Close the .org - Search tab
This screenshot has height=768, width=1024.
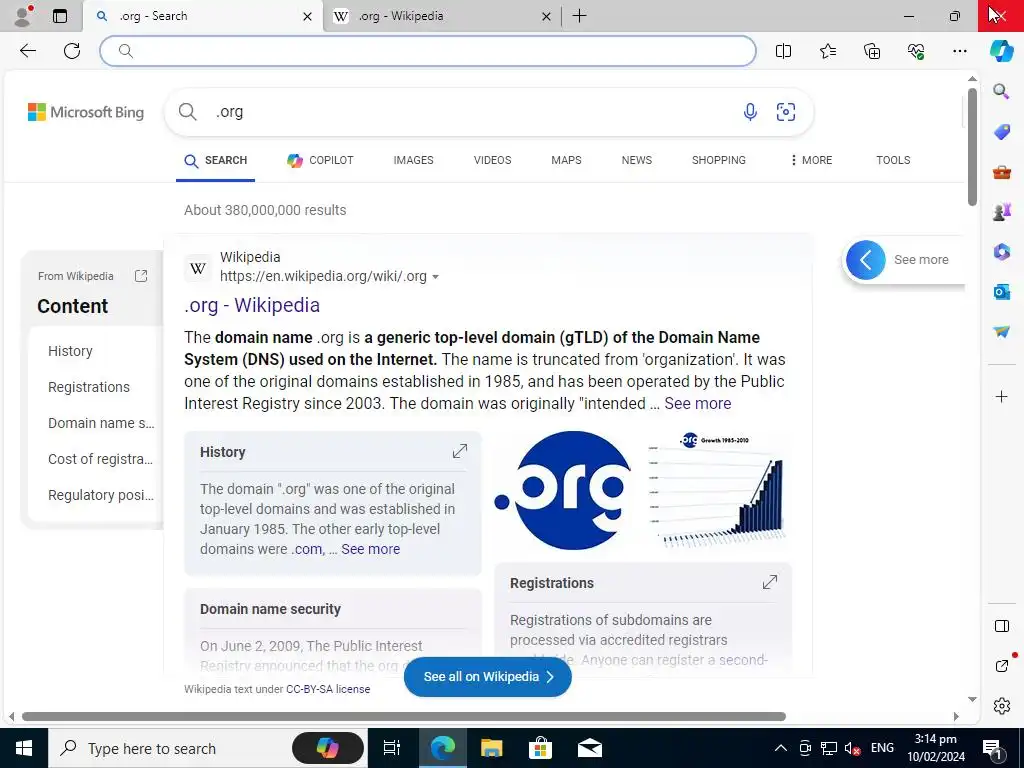307,16
